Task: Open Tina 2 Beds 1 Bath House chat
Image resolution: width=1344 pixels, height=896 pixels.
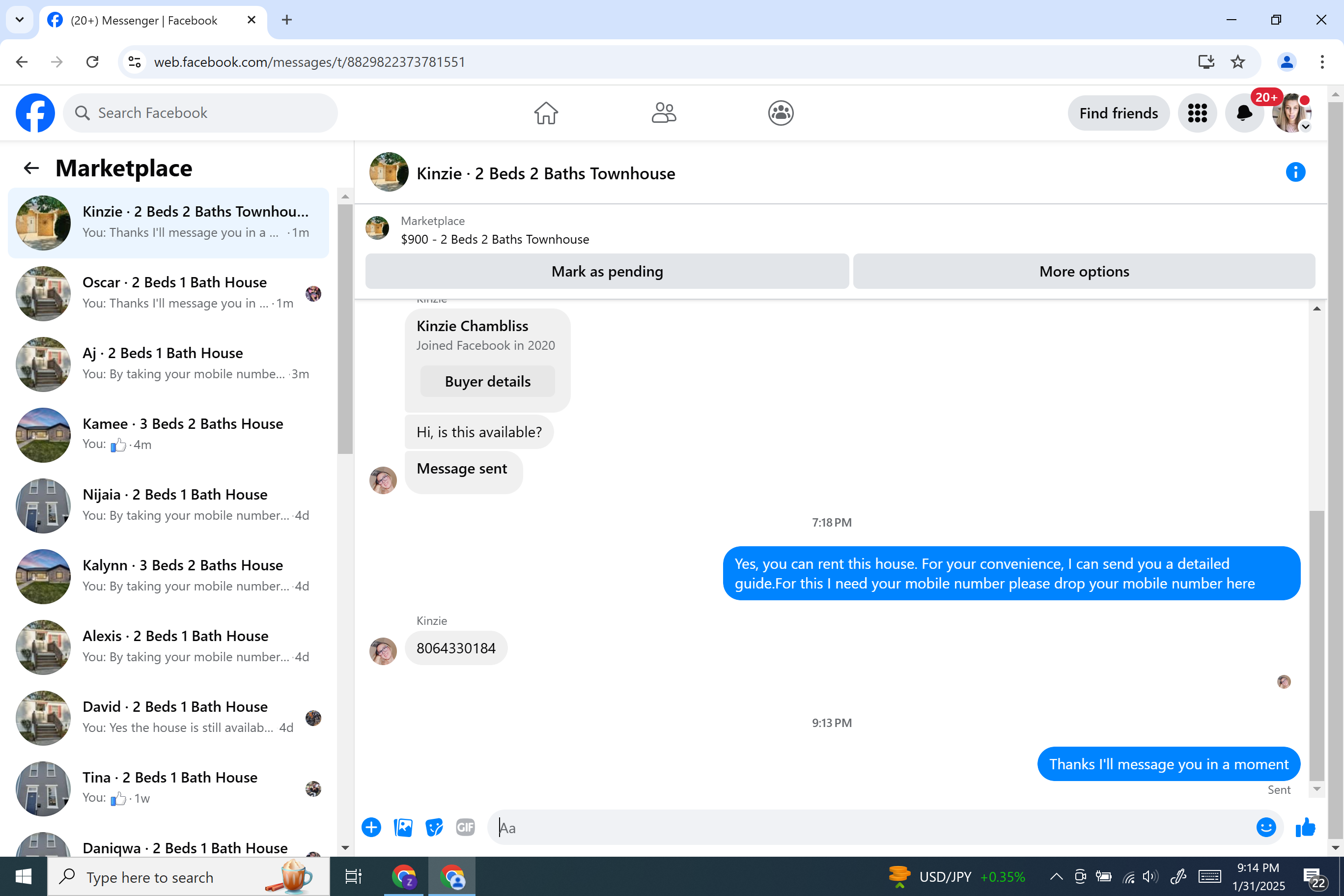Action: pos(168,788)
